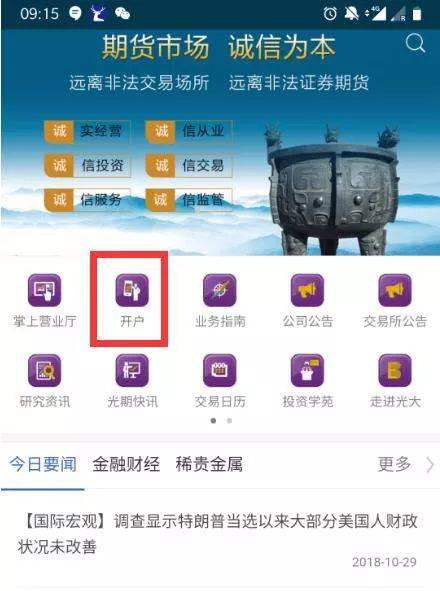440x591 pixels.
Task: Open 公司公告 megaphone icon
Action: click(x=307, y=290)
